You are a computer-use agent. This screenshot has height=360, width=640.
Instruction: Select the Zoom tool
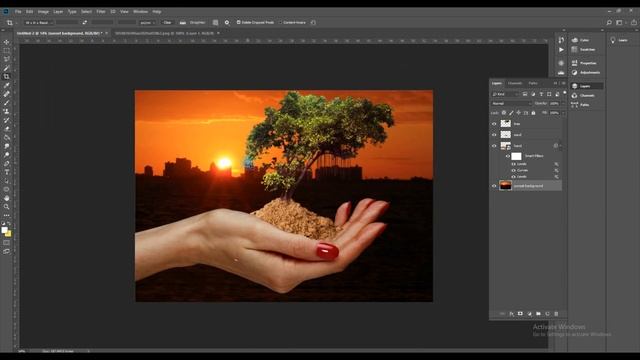(7, 207)
